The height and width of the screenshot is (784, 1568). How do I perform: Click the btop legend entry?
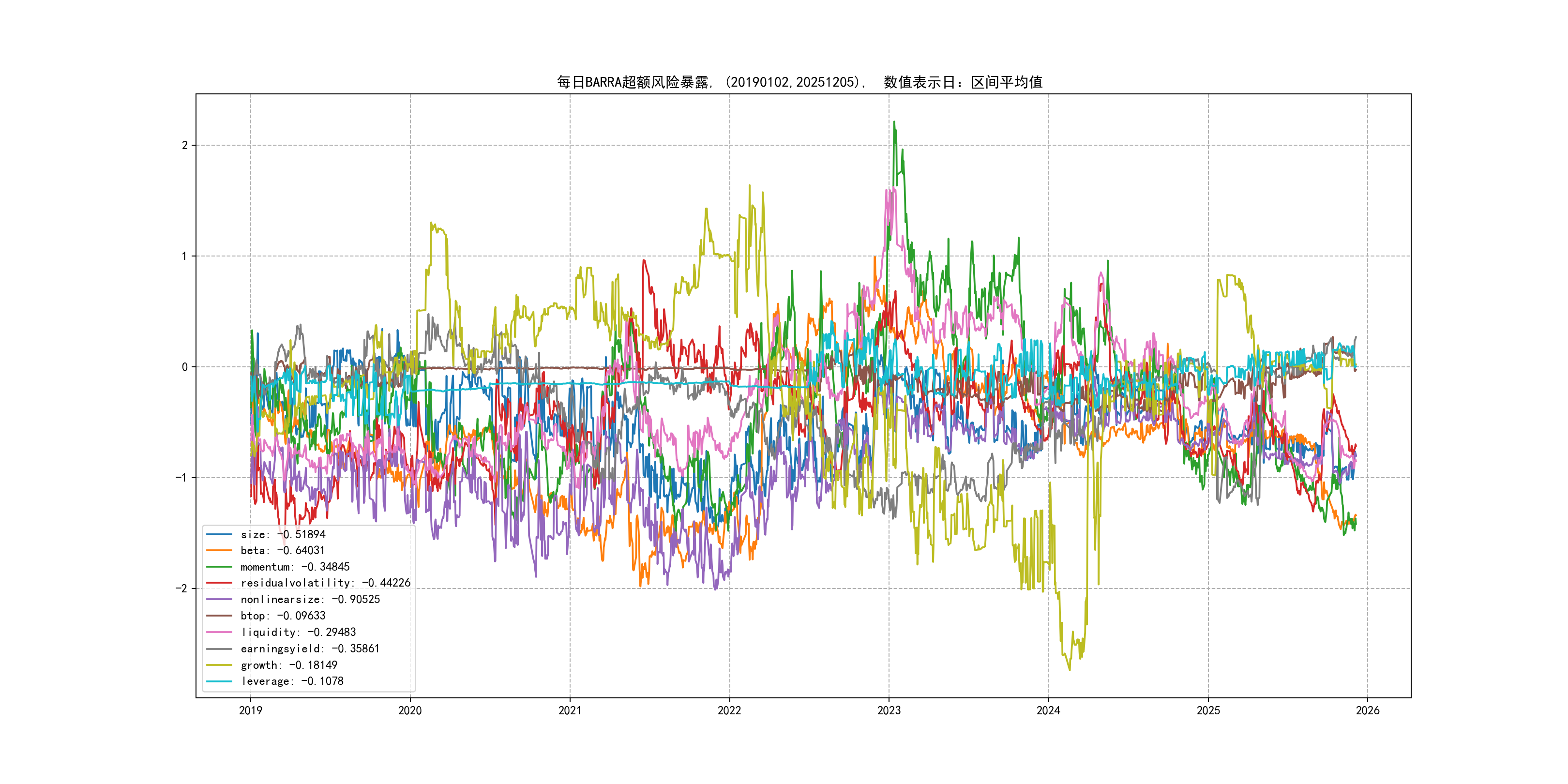tap(283, 616)
